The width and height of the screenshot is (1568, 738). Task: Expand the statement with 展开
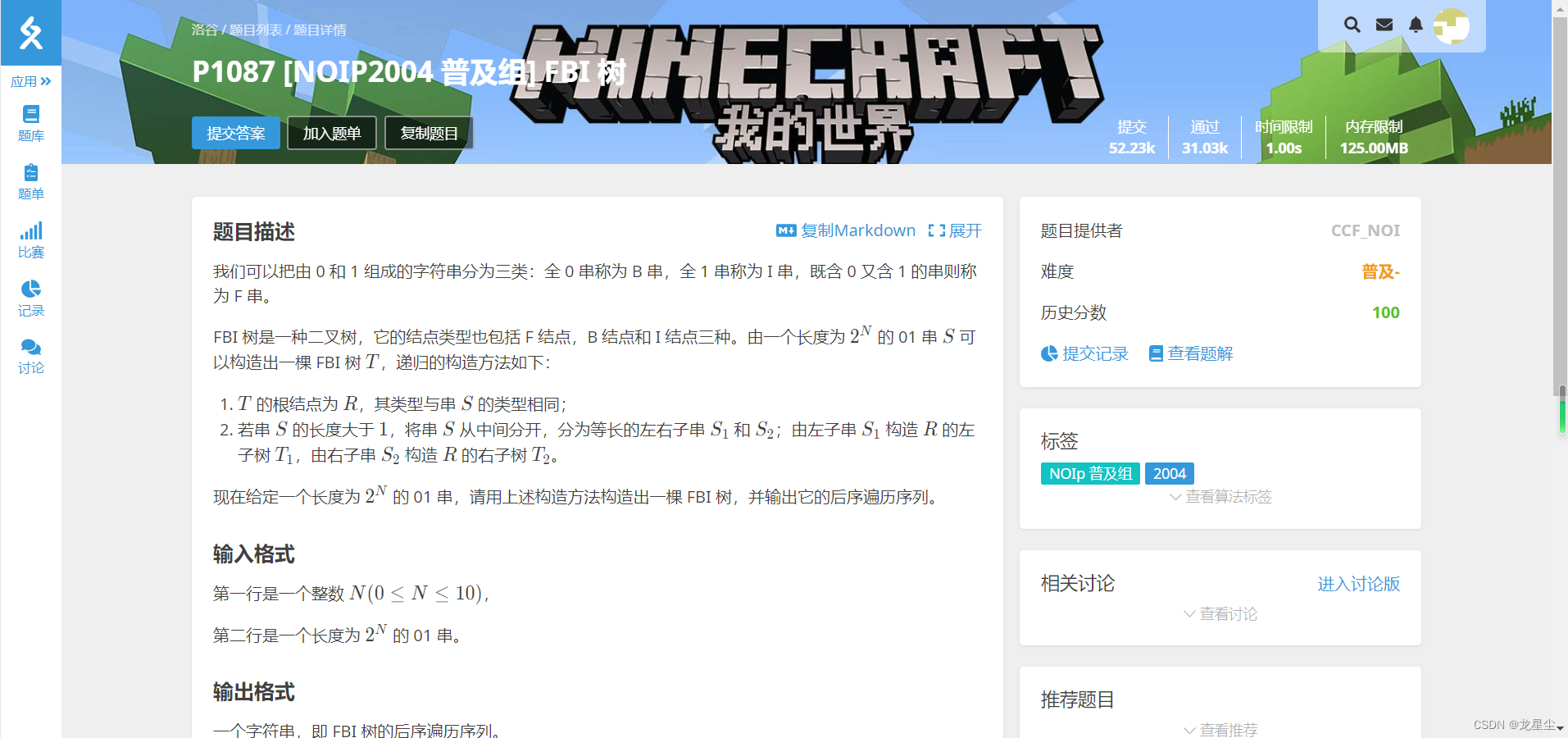click(955, 230)
